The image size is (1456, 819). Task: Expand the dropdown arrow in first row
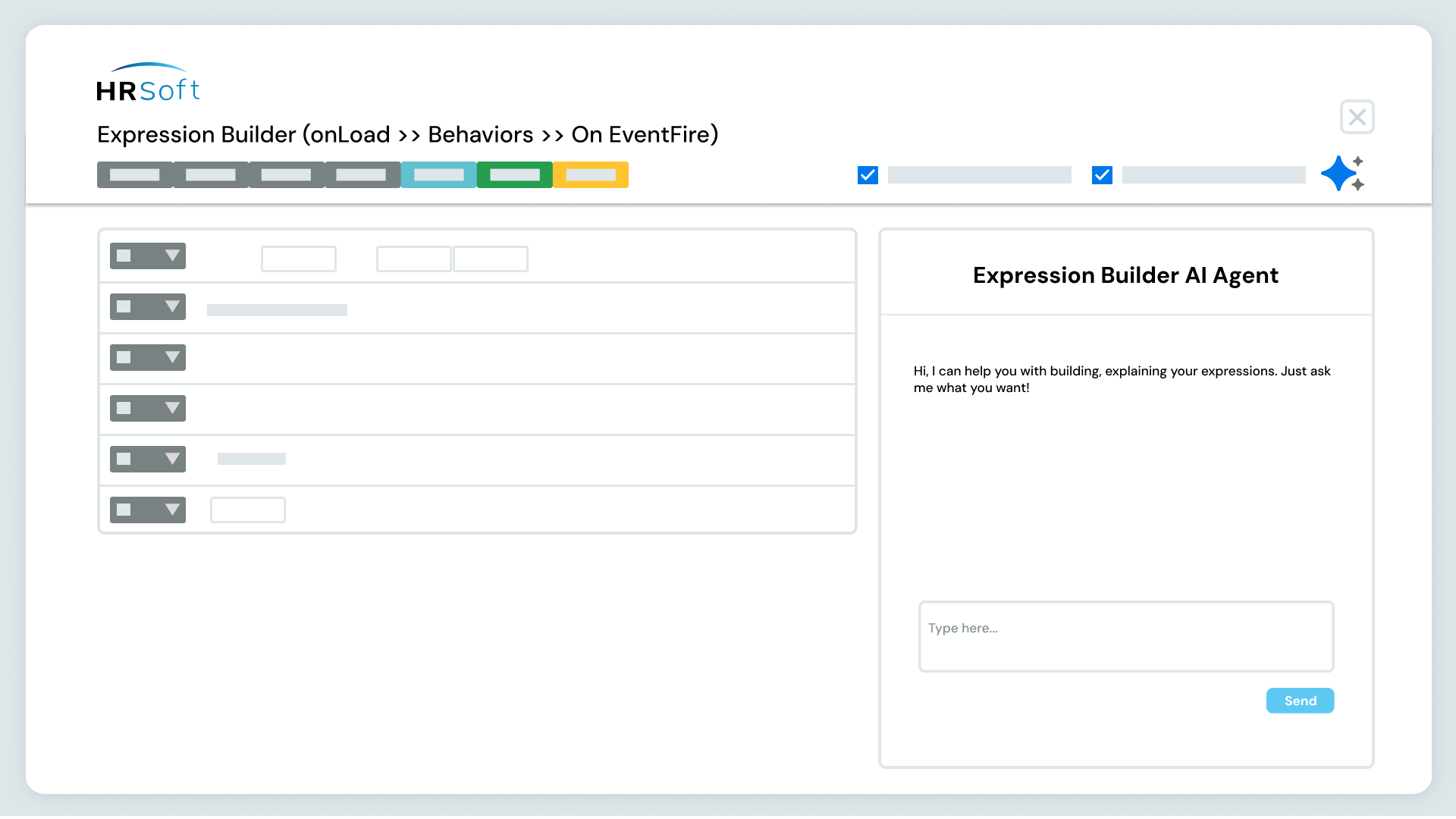(172, 256)
